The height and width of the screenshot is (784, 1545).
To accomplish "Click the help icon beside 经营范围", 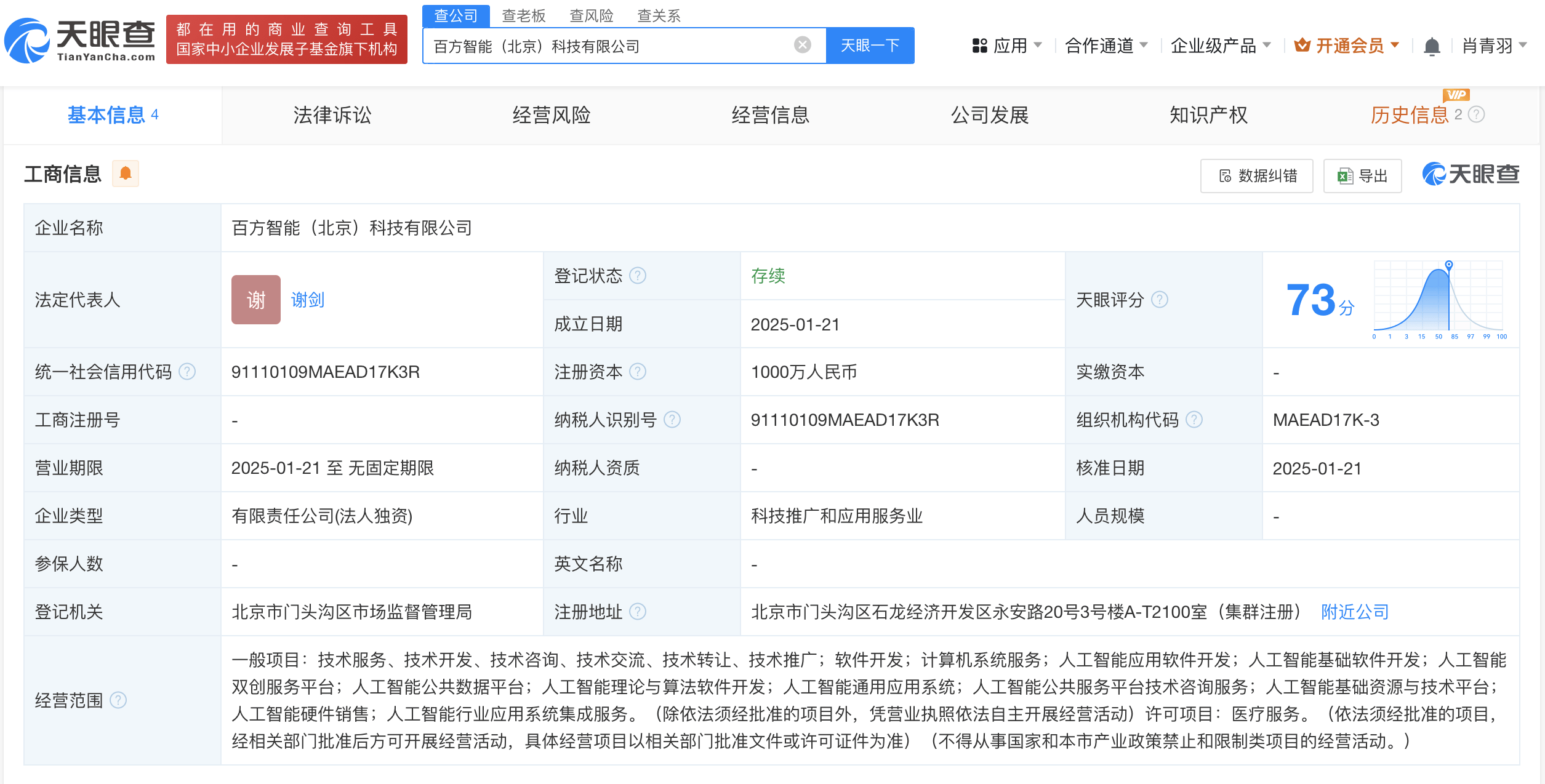I will click(x=118, y=700).
